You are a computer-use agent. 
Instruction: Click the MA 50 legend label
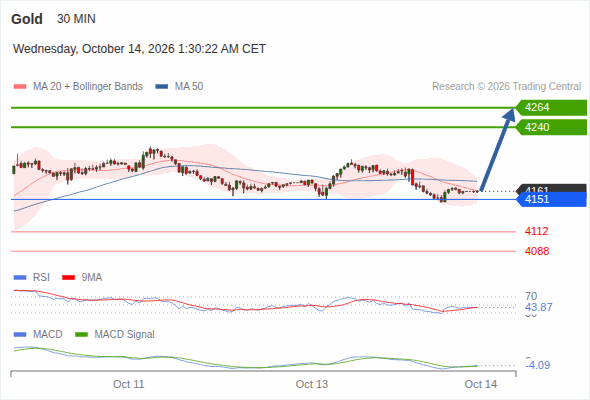click(189, 87)
